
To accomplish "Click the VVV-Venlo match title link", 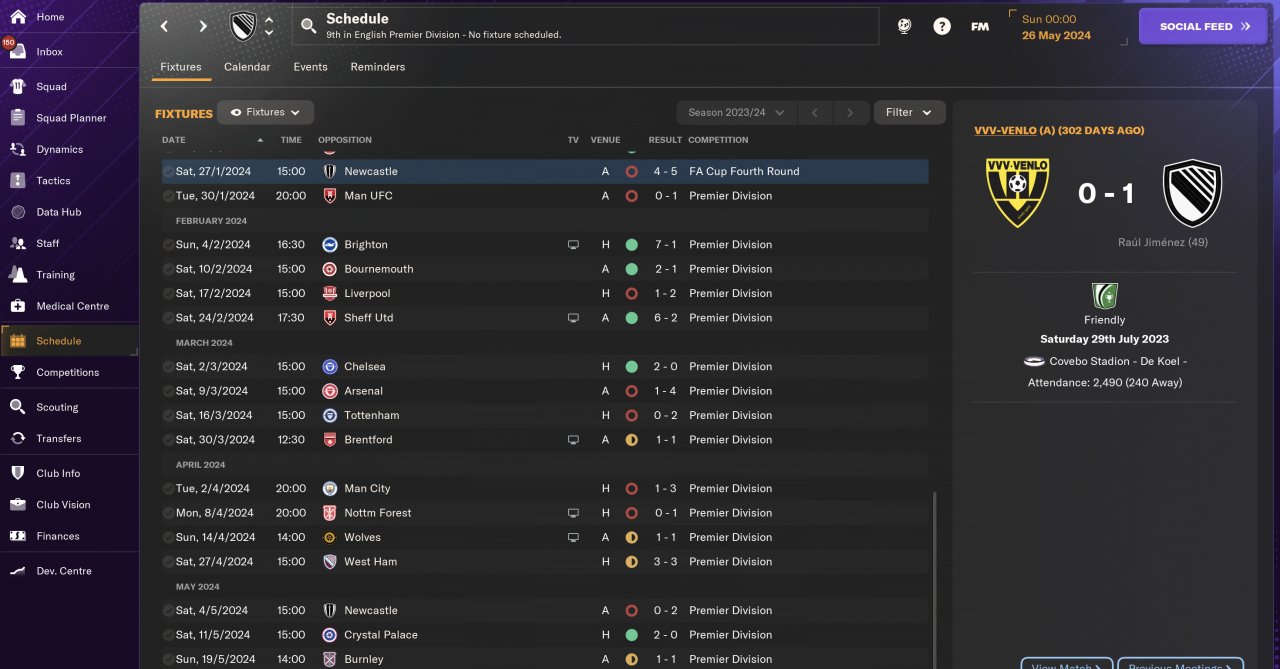I will point(1059,131).
